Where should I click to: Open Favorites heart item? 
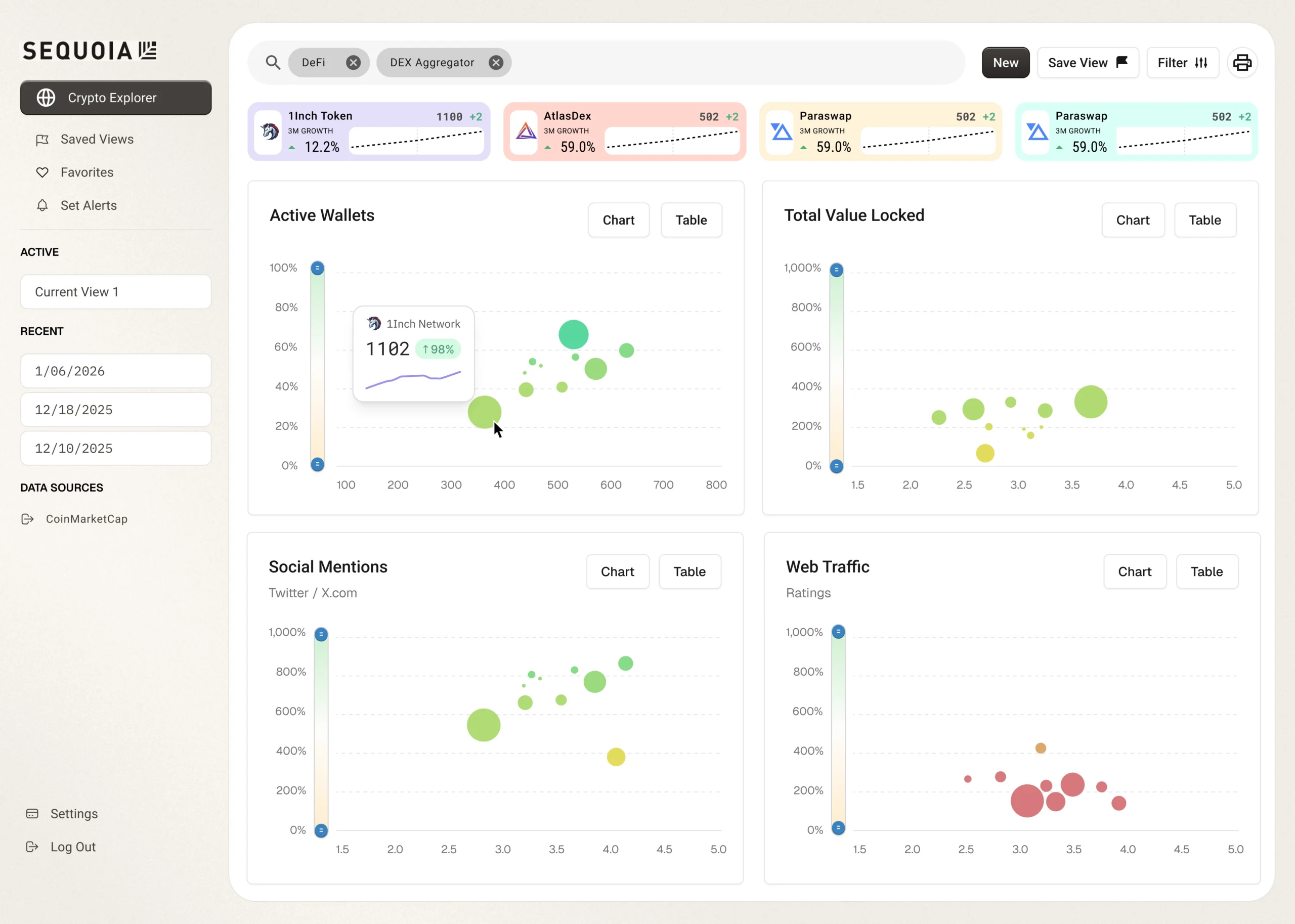coord(87,172)
